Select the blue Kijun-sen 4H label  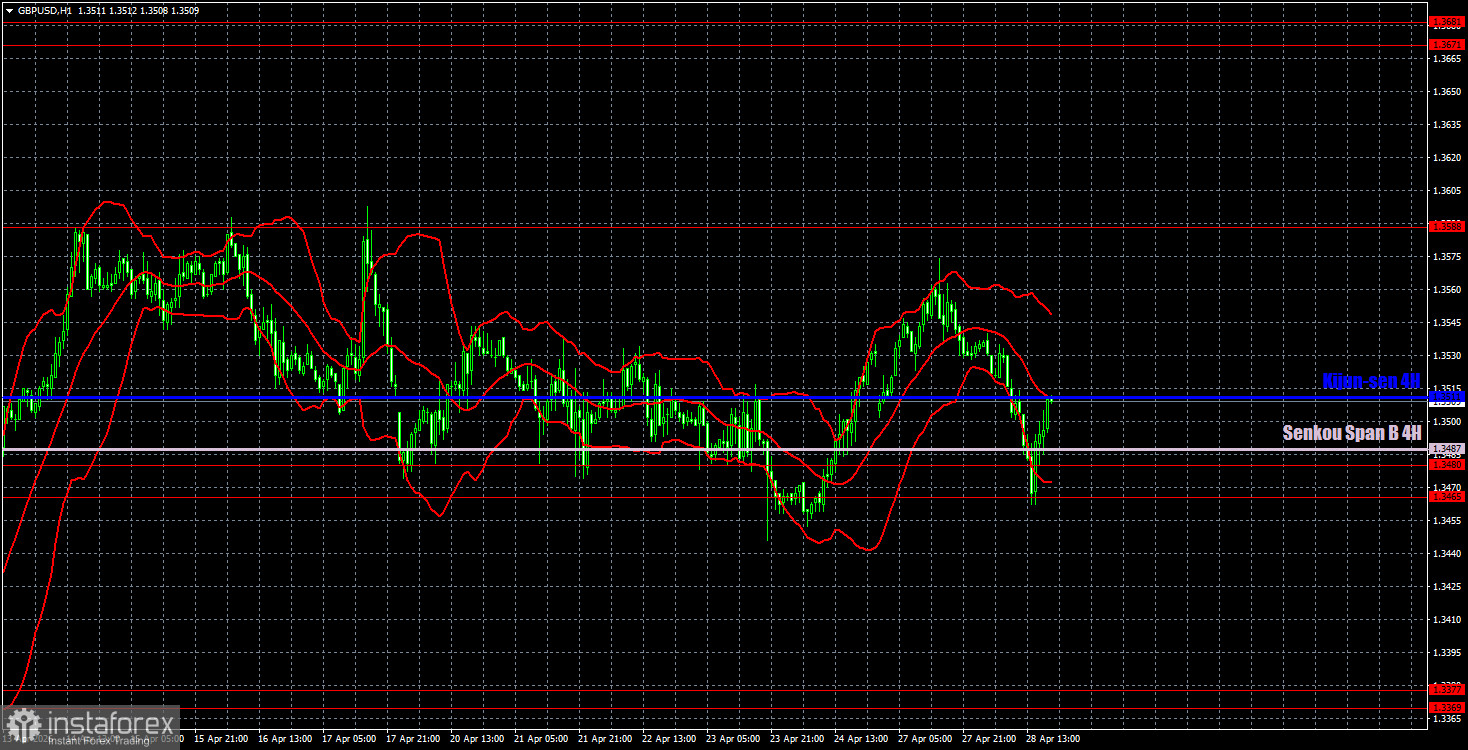click(x=1372, y=380)
